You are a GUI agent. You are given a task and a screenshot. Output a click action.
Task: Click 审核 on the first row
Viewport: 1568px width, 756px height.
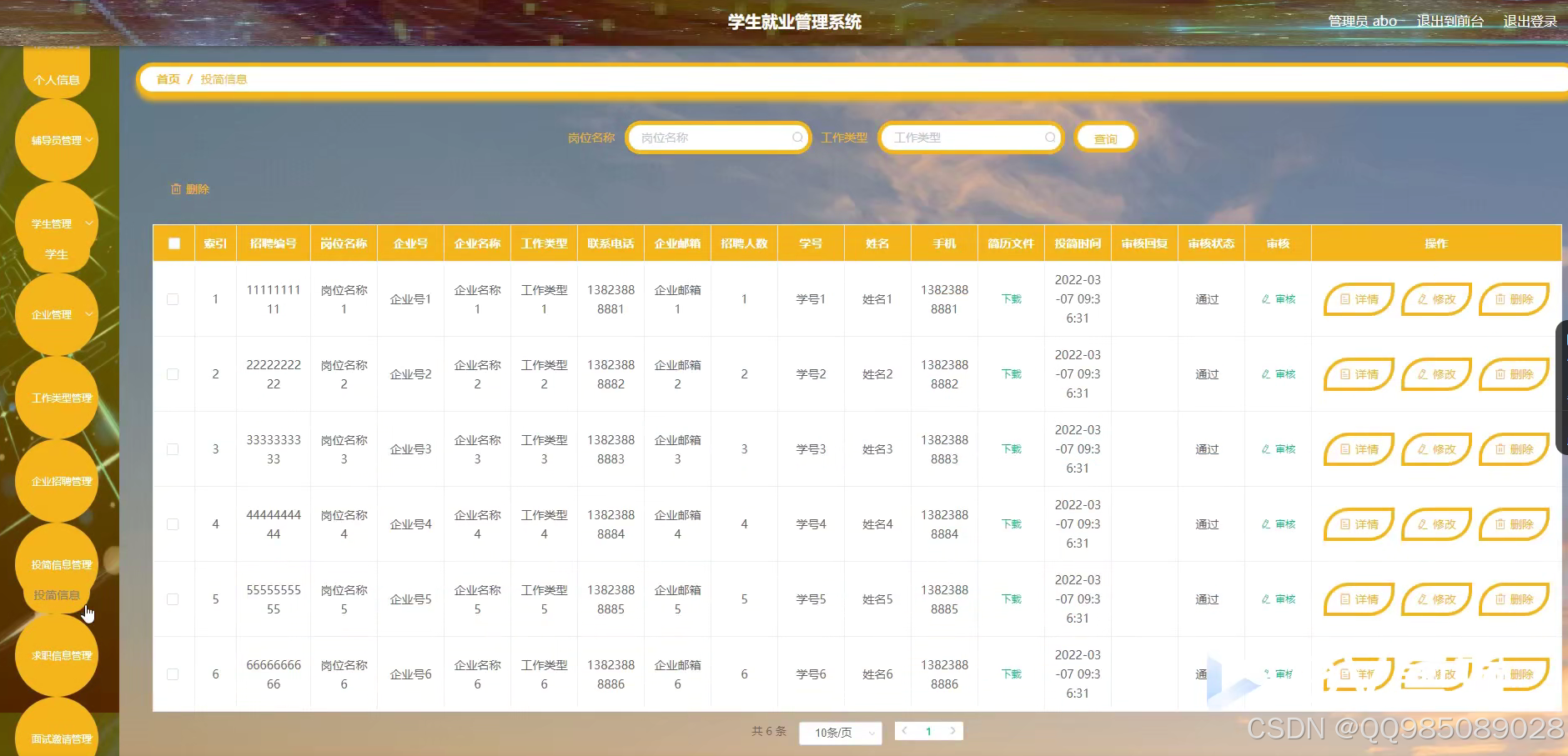1279,298
